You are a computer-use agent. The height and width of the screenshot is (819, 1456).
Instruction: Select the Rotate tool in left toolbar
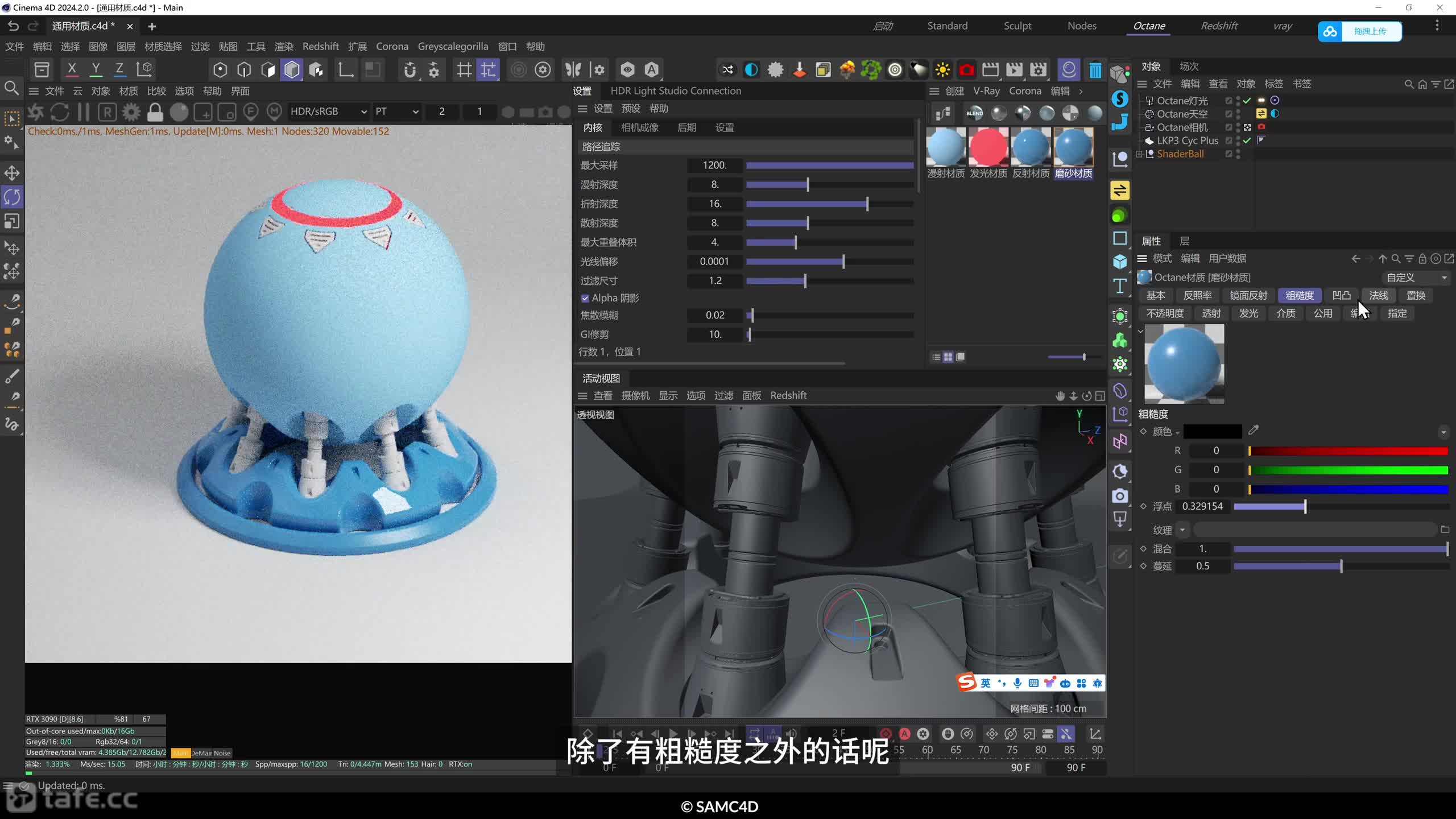tap(12, 197)
